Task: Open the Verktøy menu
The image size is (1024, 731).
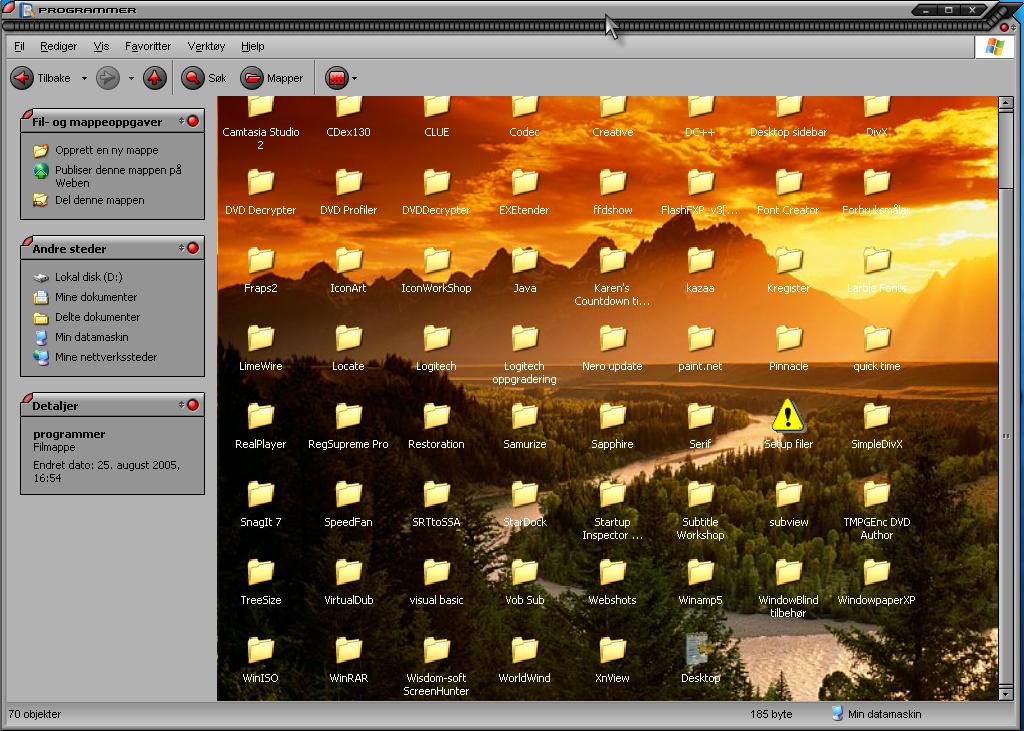Action: click(x=206, y=46)
